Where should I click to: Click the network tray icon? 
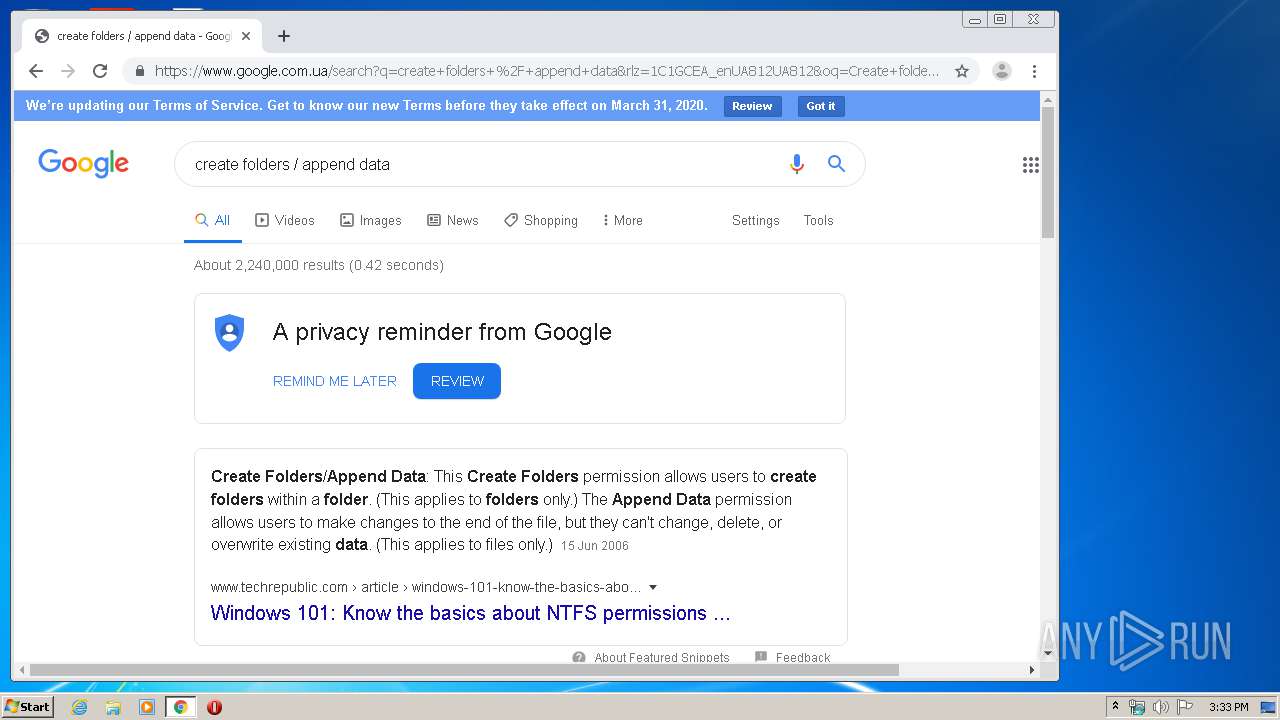pyautogui.click(x=1137, y=707)
